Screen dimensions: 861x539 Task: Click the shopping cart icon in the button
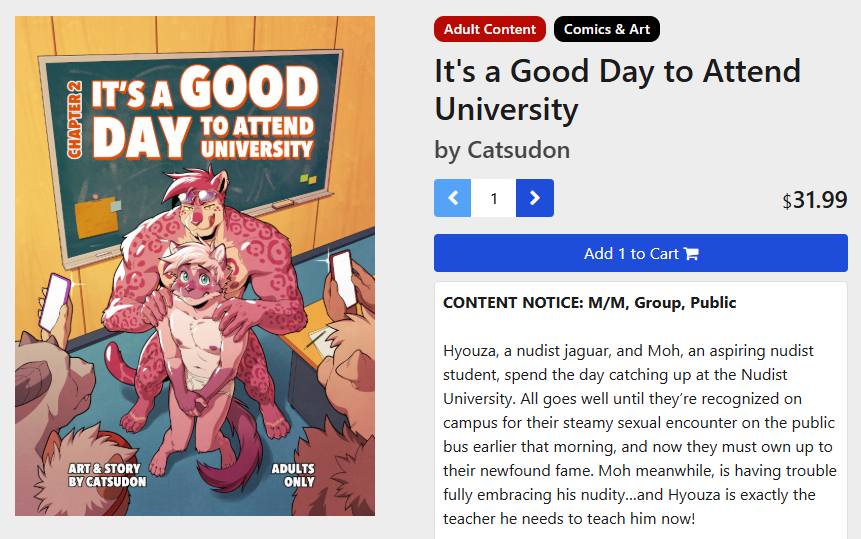coord(690,254)
